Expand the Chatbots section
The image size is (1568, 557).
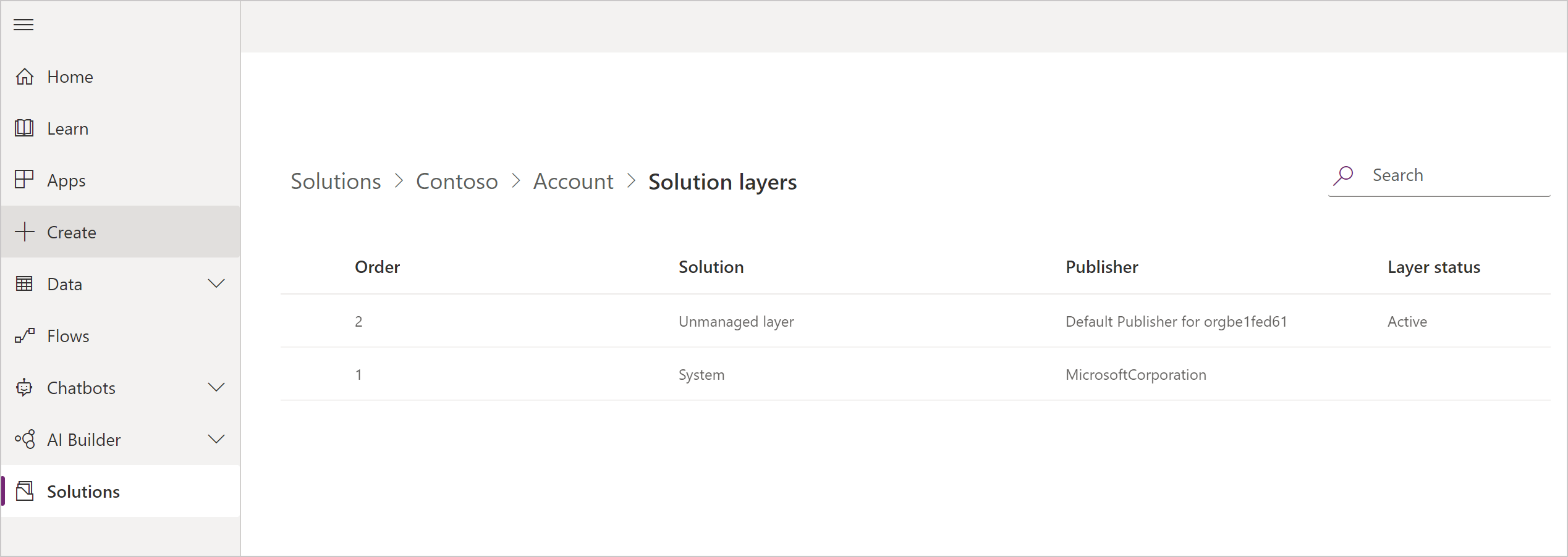point(216,387)
